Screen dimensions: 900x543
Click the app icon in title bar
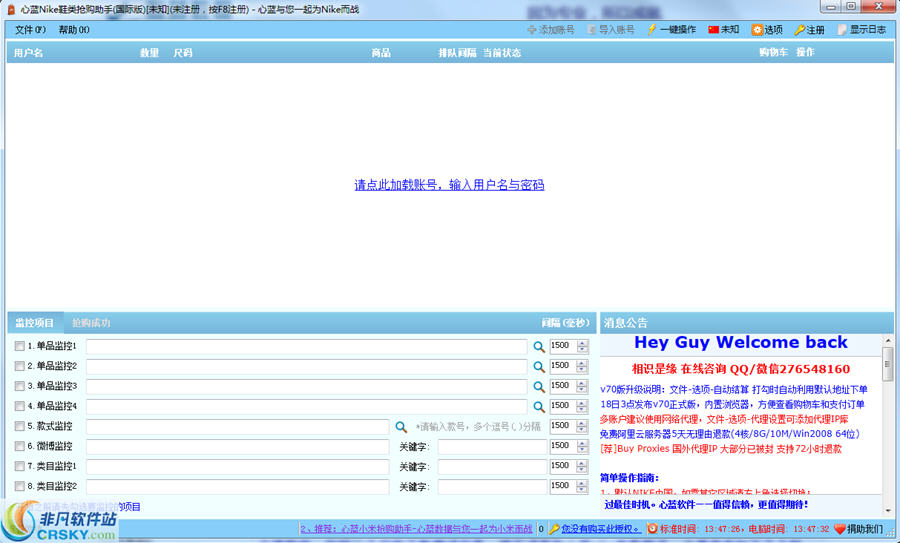11,9
